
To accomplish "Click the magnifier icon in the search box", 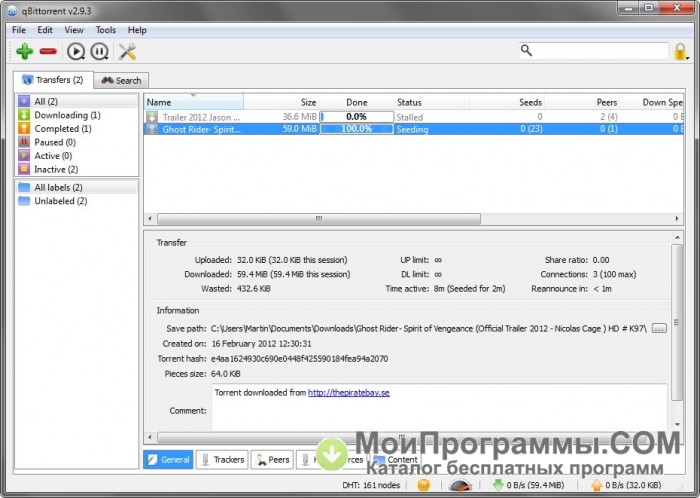I will (526, 50).
